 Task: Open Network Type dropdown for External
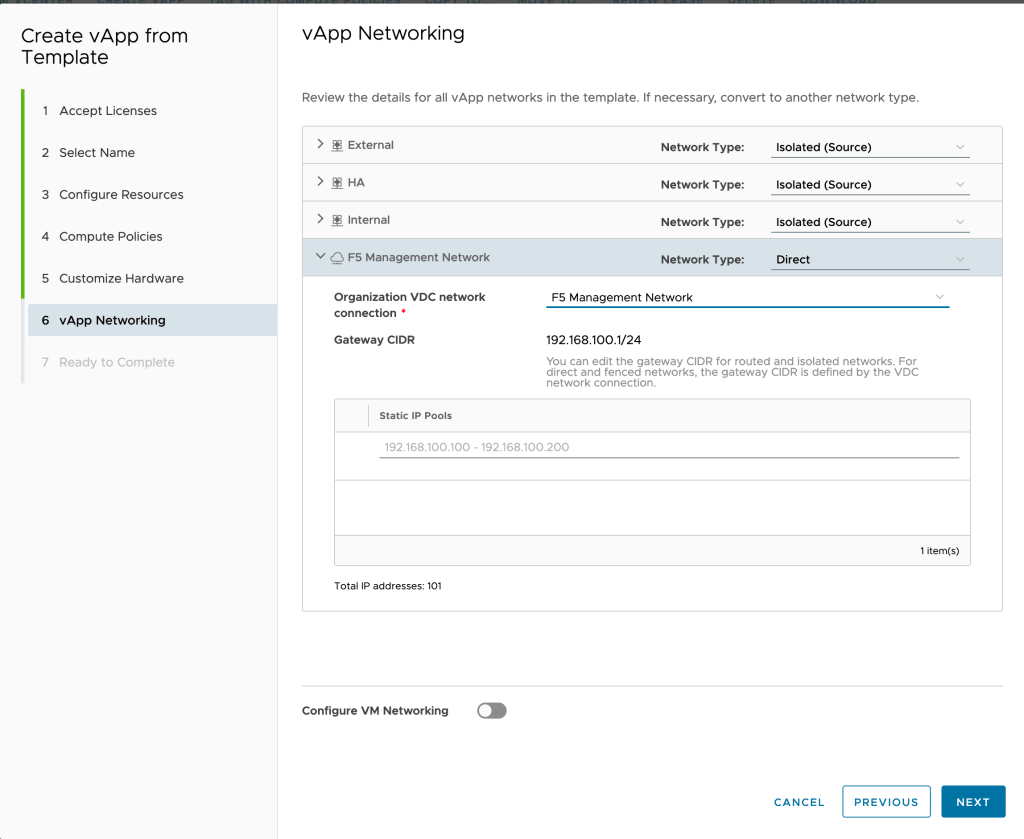pyautogui.click(x=871, y=147)
